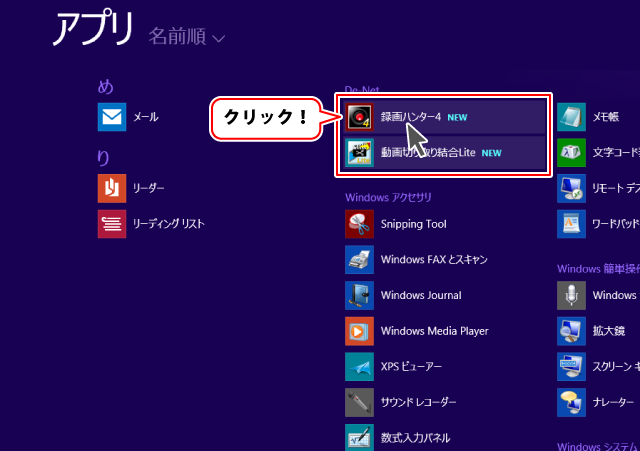640x451 pixels.
Task: Open the リーディング リスト icon
Action: point(112,224)
